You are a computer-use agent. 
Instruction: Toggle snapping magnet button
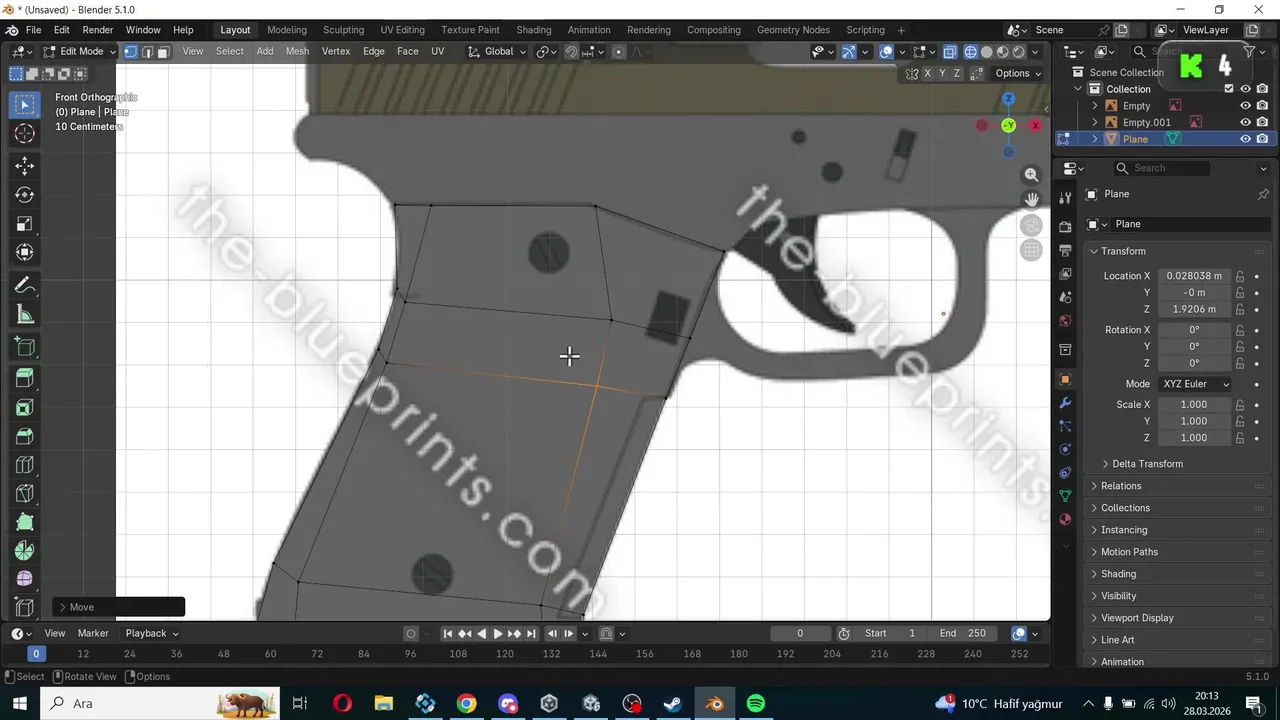pyautogui.click(x=571, y=52)
